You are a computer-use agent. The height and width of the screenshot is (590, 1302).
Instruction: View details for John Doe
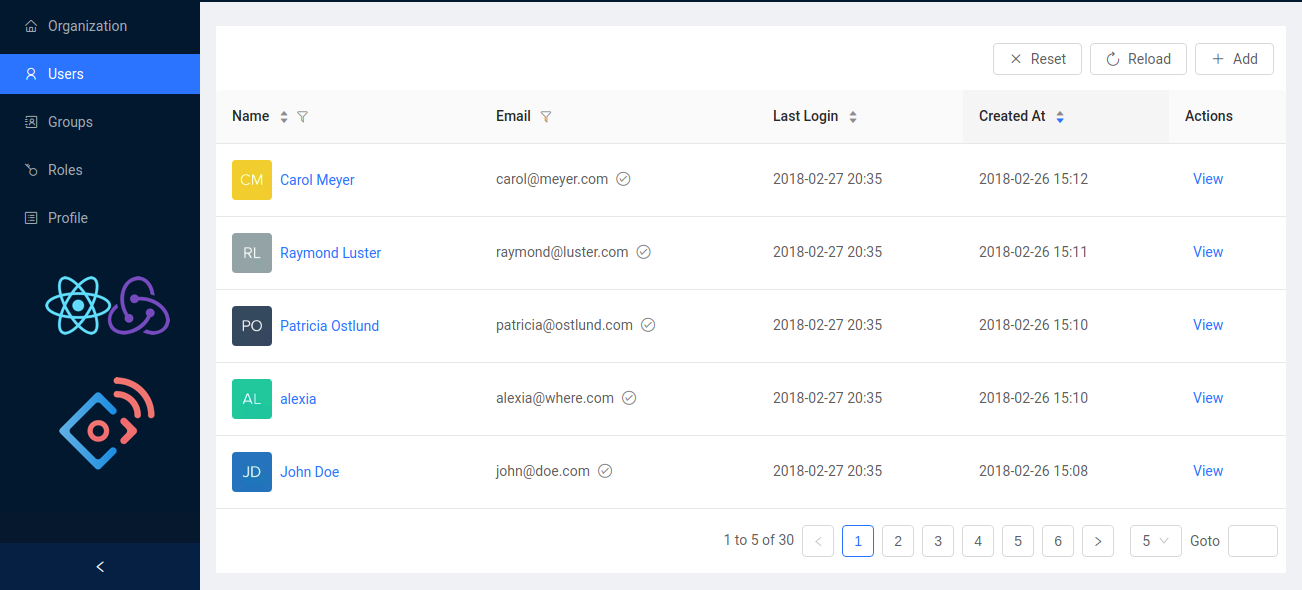(x=1207, y=470)
